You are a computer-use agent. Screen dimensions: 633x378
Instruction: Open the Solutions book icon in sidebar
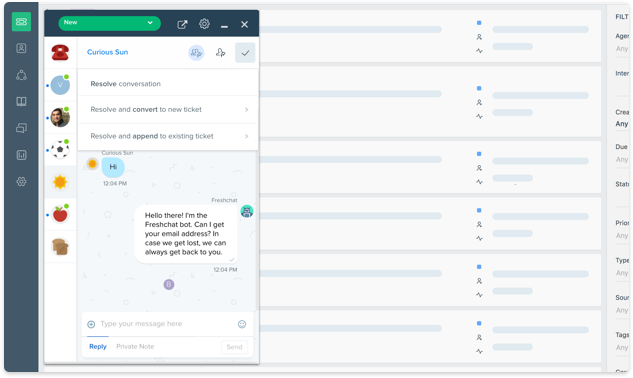21,101
